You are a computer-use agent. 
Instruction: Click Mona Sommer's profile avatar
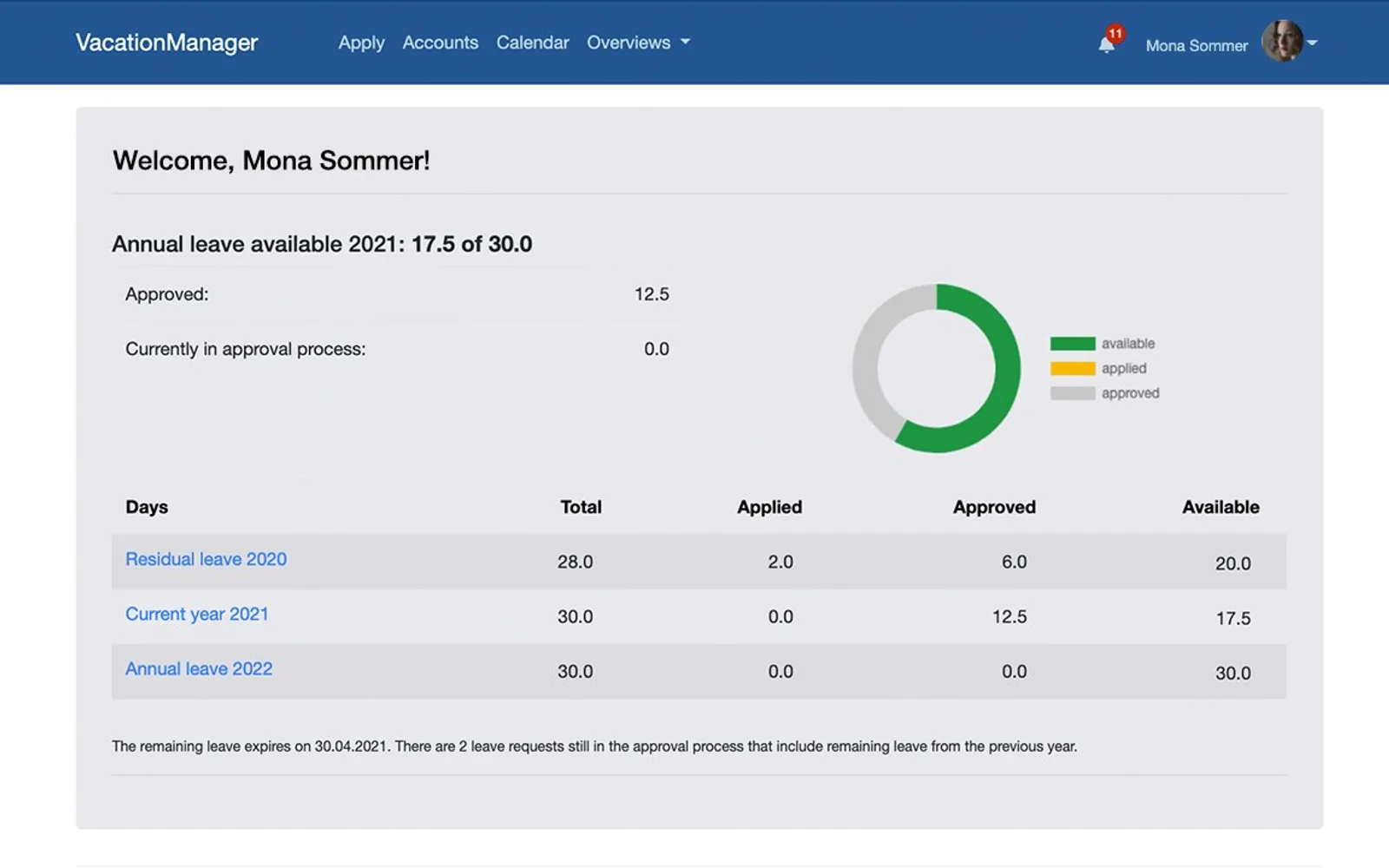(x=1282, y=42)
